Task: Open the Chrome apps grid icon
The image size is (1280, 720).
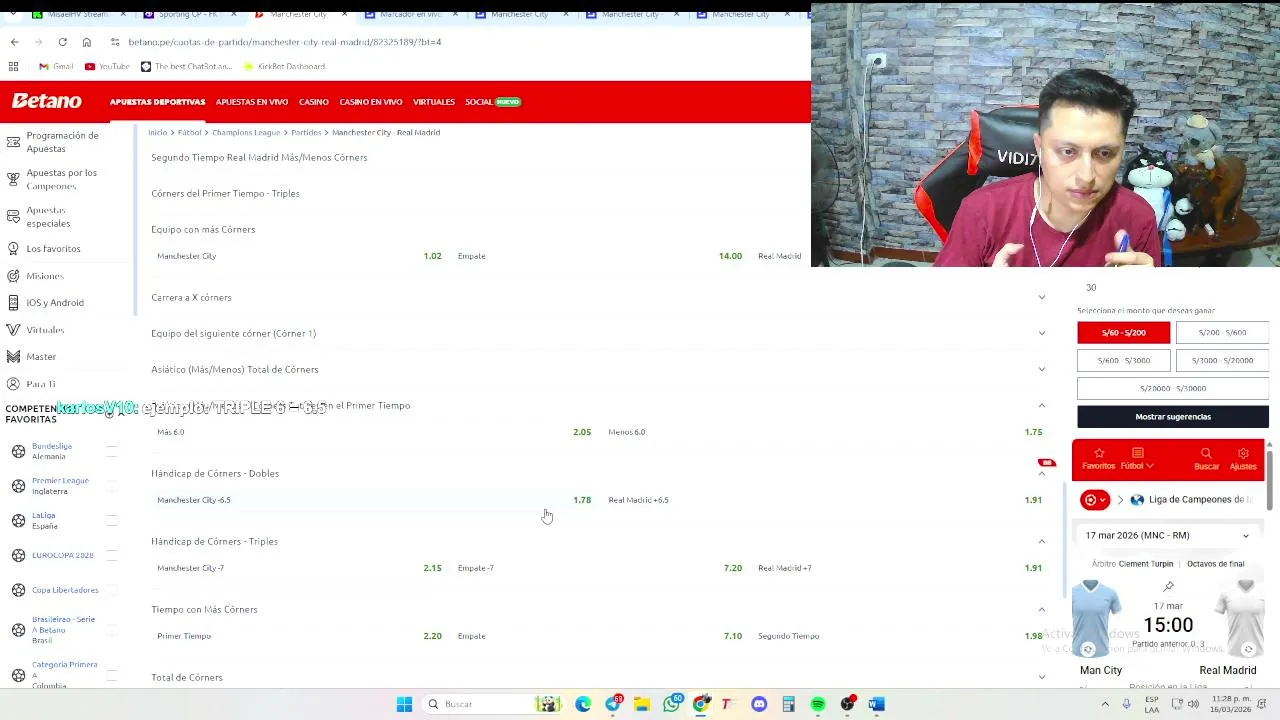Action: click(14, 66)
